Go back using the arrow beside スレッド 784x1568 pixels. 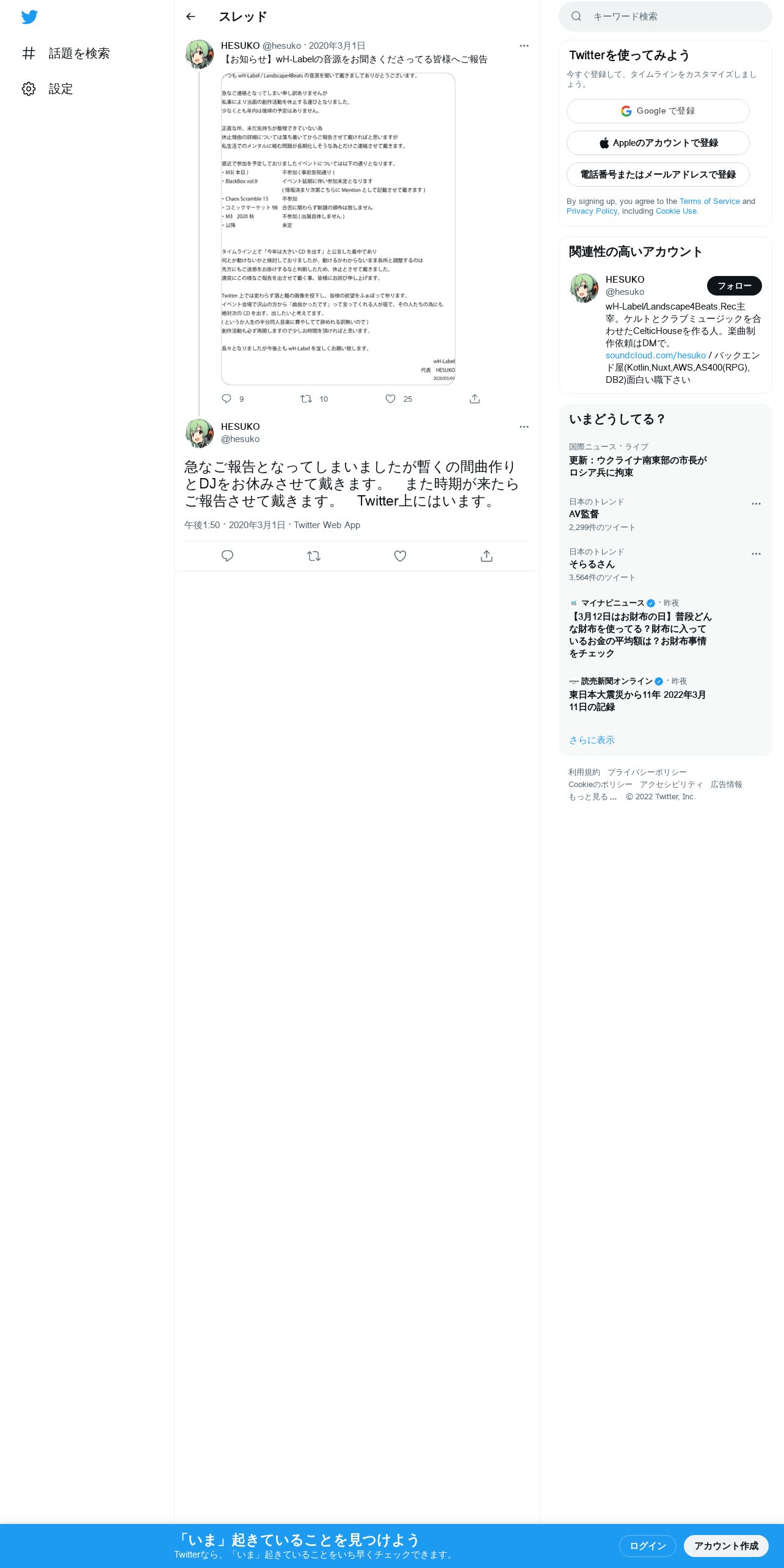pos(191,16)
